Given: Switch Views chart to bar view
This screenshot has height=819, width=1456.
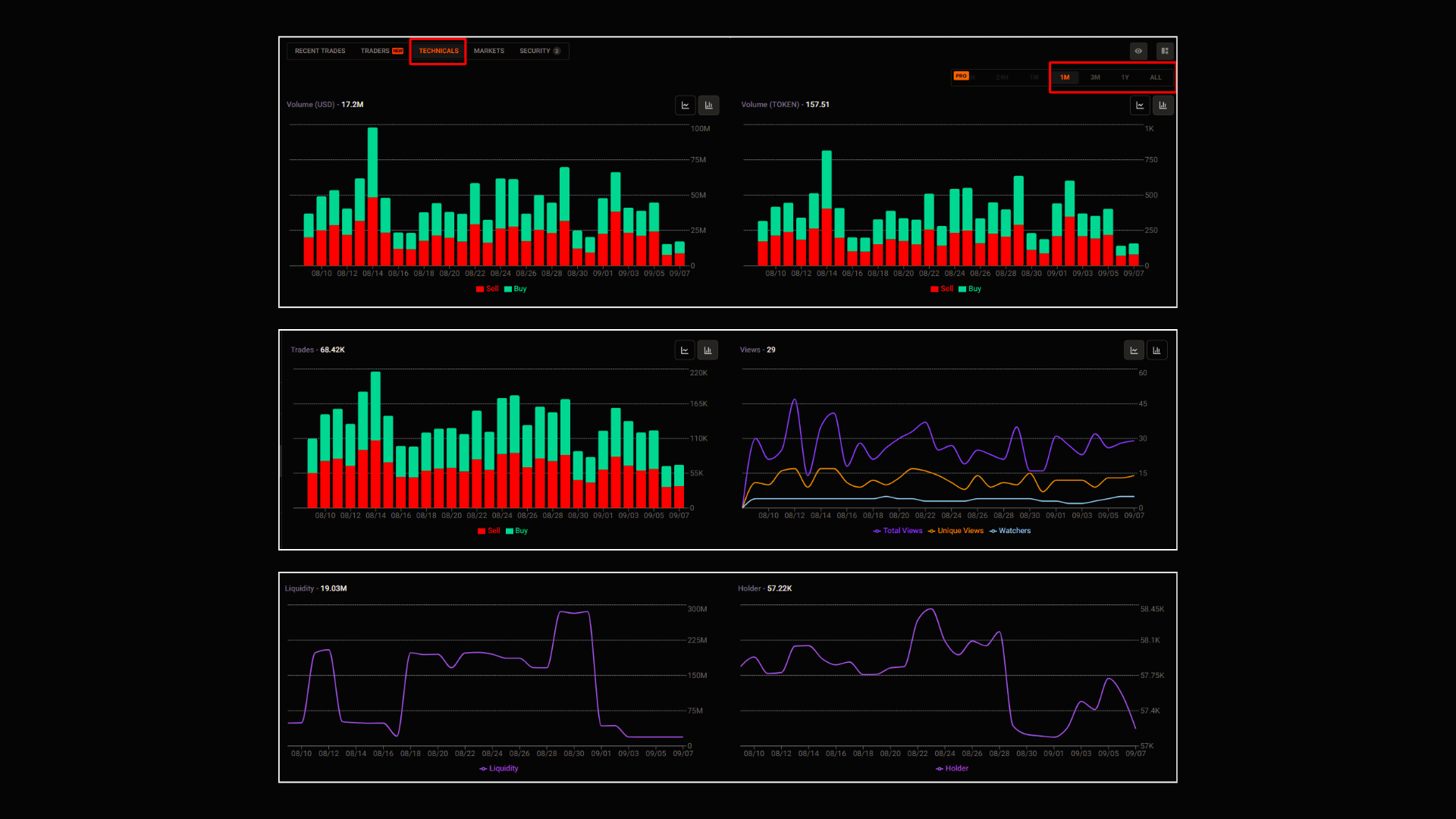Looking at the screenshot, I should (1156, 350).
